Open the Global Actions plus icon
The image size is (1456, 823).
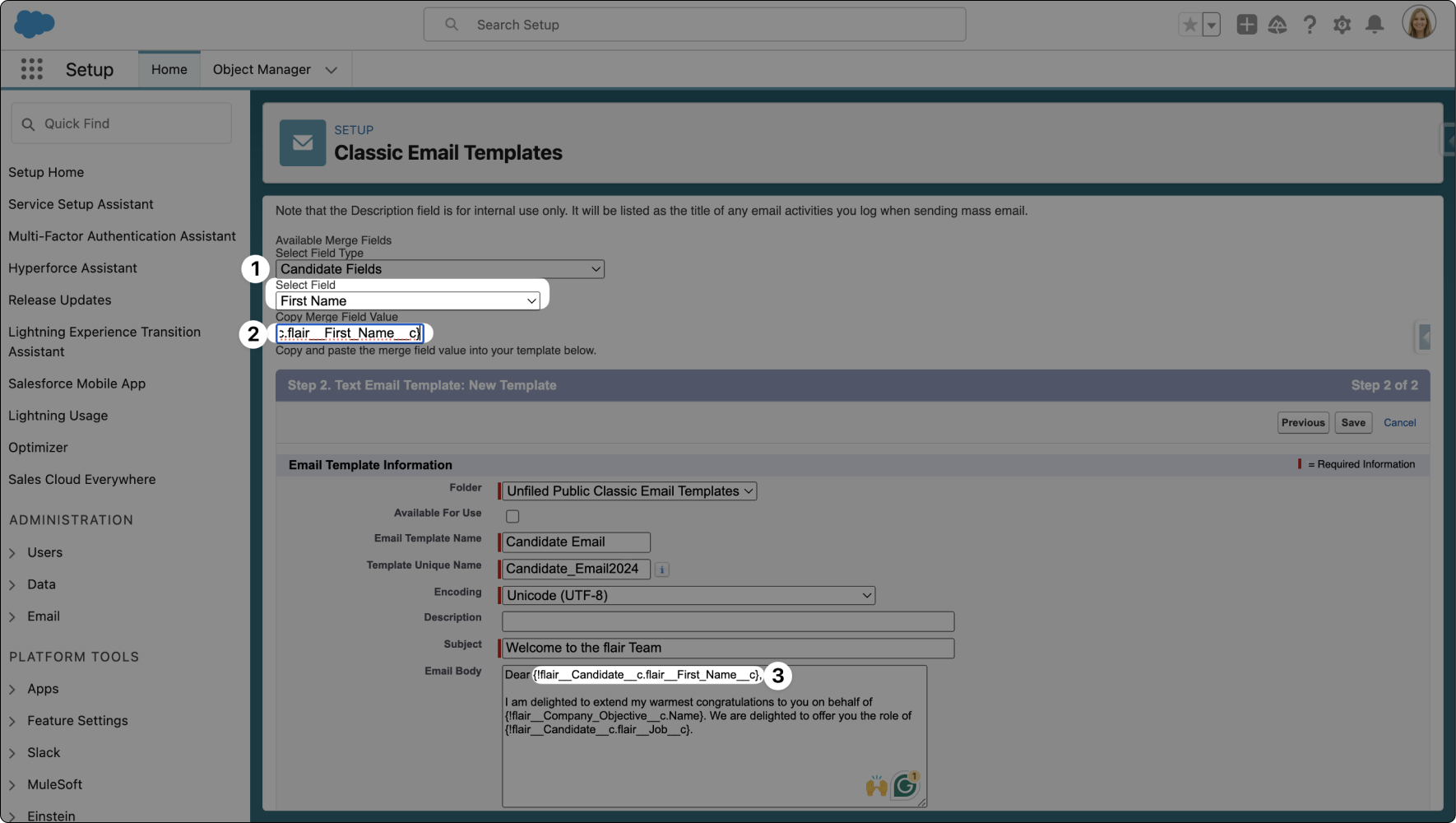click(1246, 25)
